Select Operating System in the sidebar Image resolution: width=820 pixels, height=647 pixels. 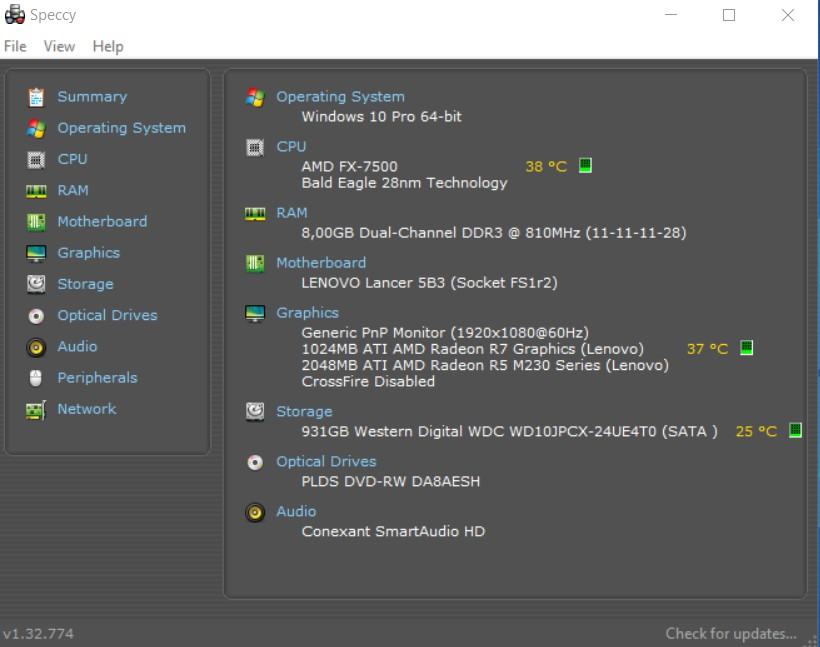[121, 128]
